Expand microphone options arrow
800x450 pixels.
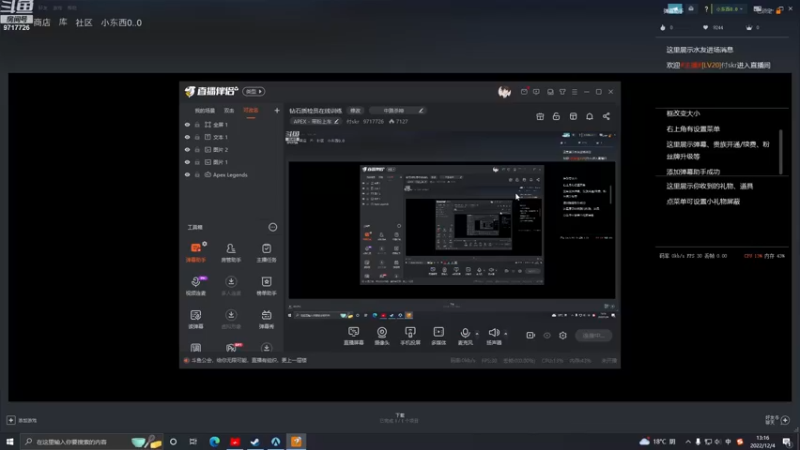tap(477, 334)
